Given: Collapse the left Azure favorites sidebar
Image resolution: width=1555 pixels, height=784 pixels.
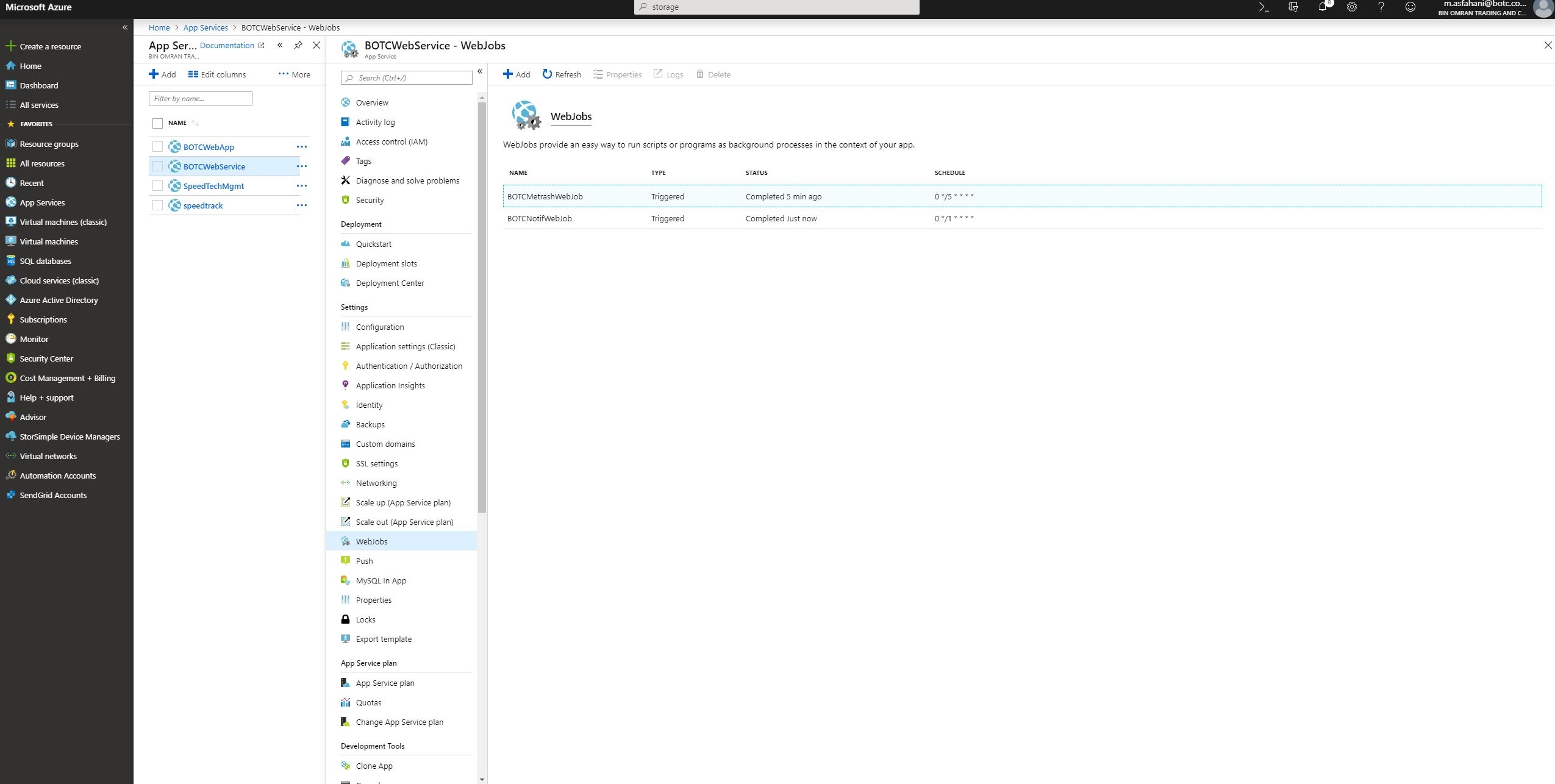Looking at the screenshot, I should coord(124,27).
